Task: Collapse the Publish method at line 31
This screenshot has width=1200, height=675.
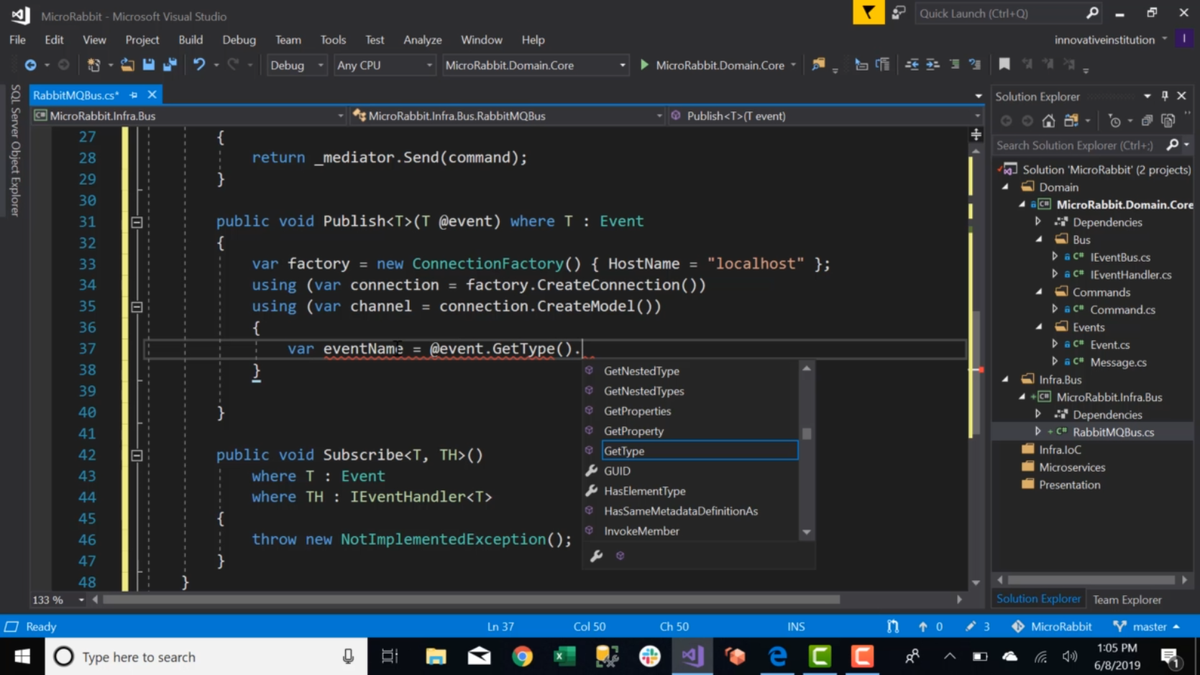Action: point(137,222)
